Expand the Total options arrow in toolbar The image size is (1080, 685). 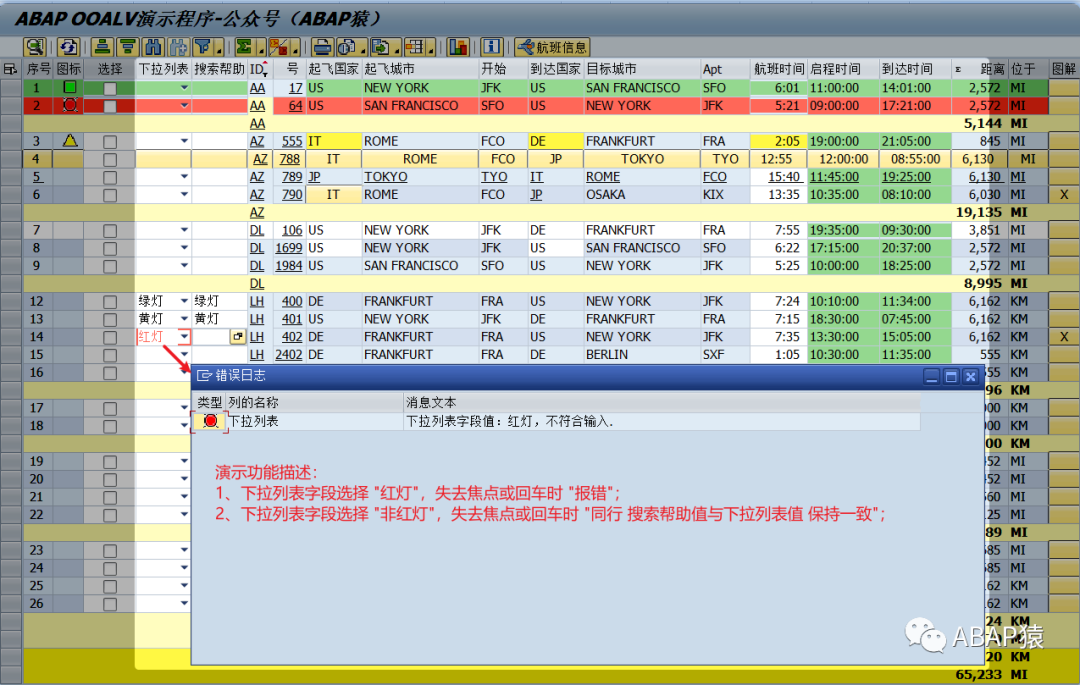coord(260,48)
